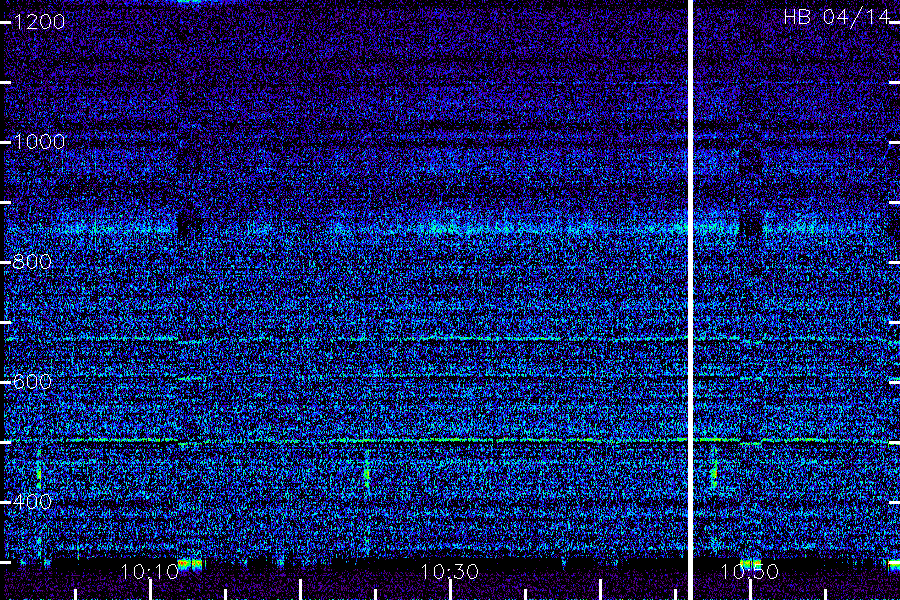Click the 1200 frequency axis label
The height and width of the screenshot is (600, 900).
coord(39,22)
